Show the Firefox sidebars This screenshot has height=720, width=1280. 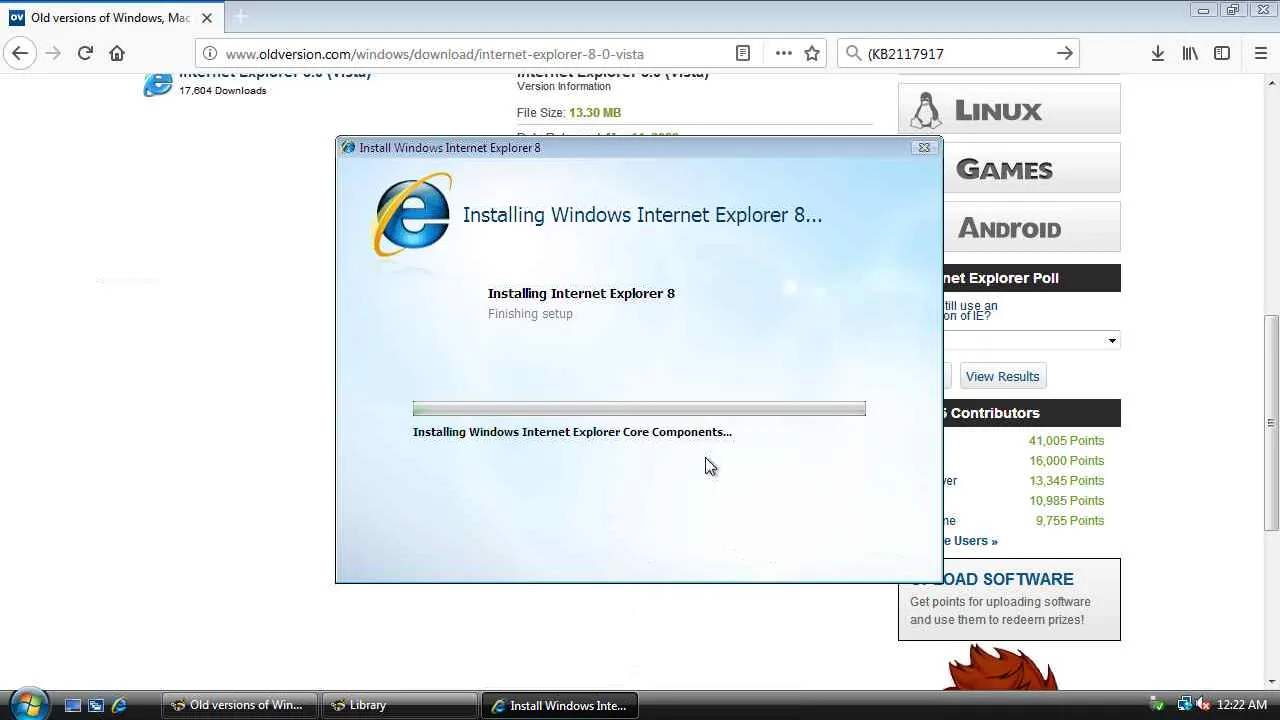tap(1222, 54)
